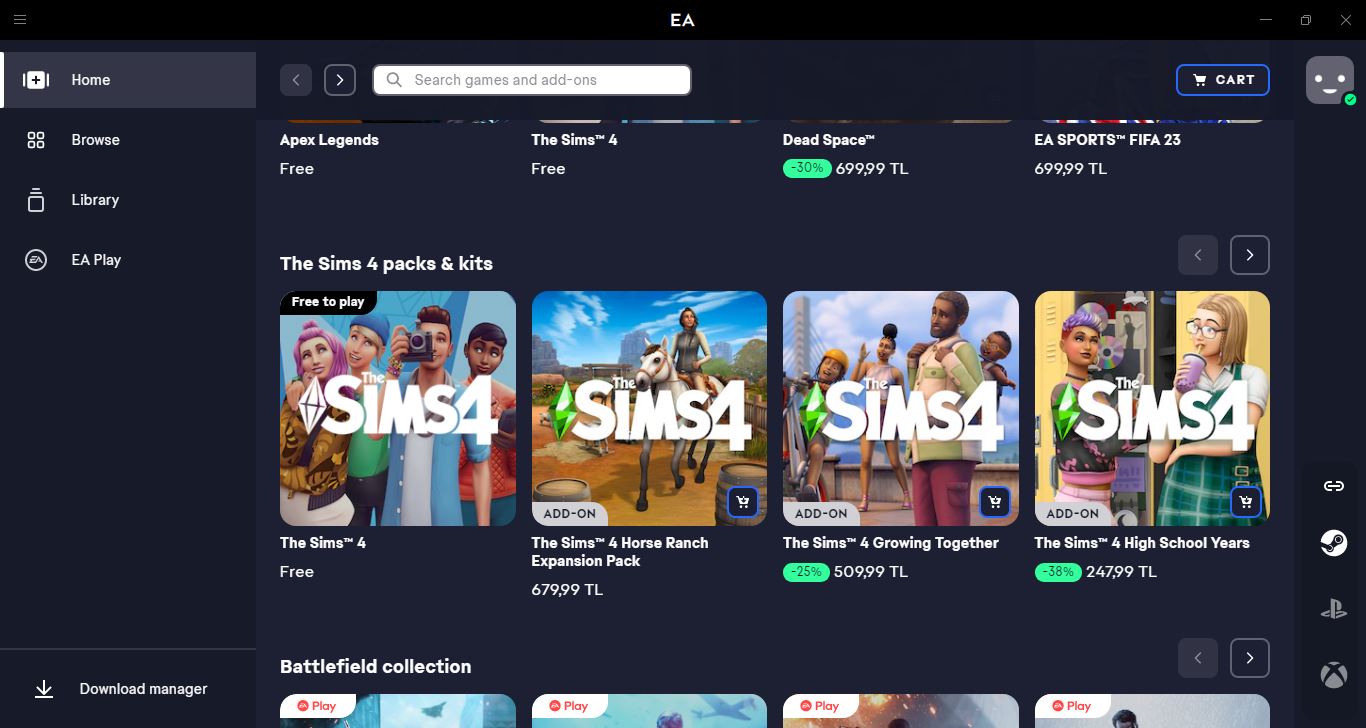This screenshot has height=728, width=1366.
Task: Click the -38% discount badge
Action: tap(1058, 572)
